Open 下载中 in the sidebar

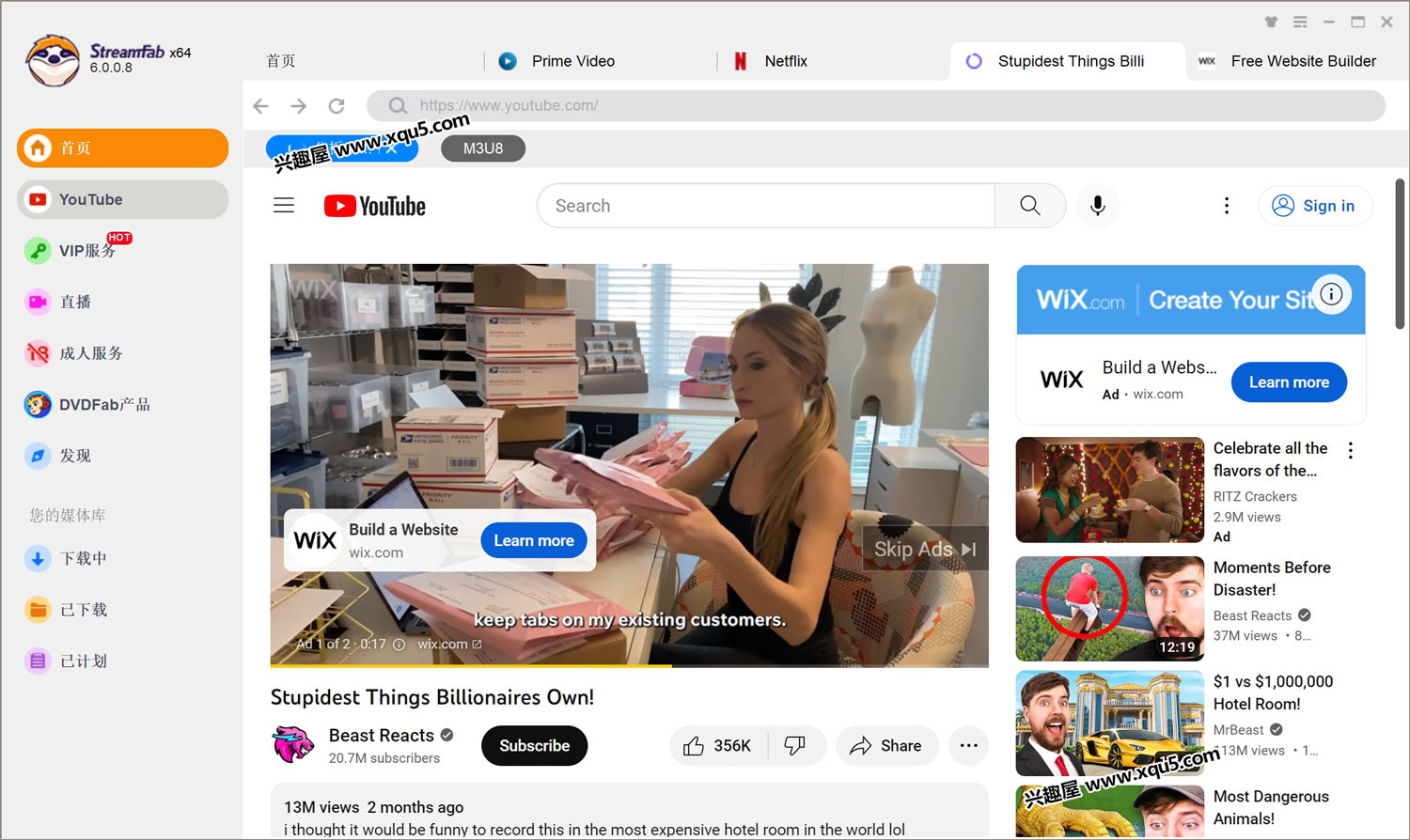83,559
